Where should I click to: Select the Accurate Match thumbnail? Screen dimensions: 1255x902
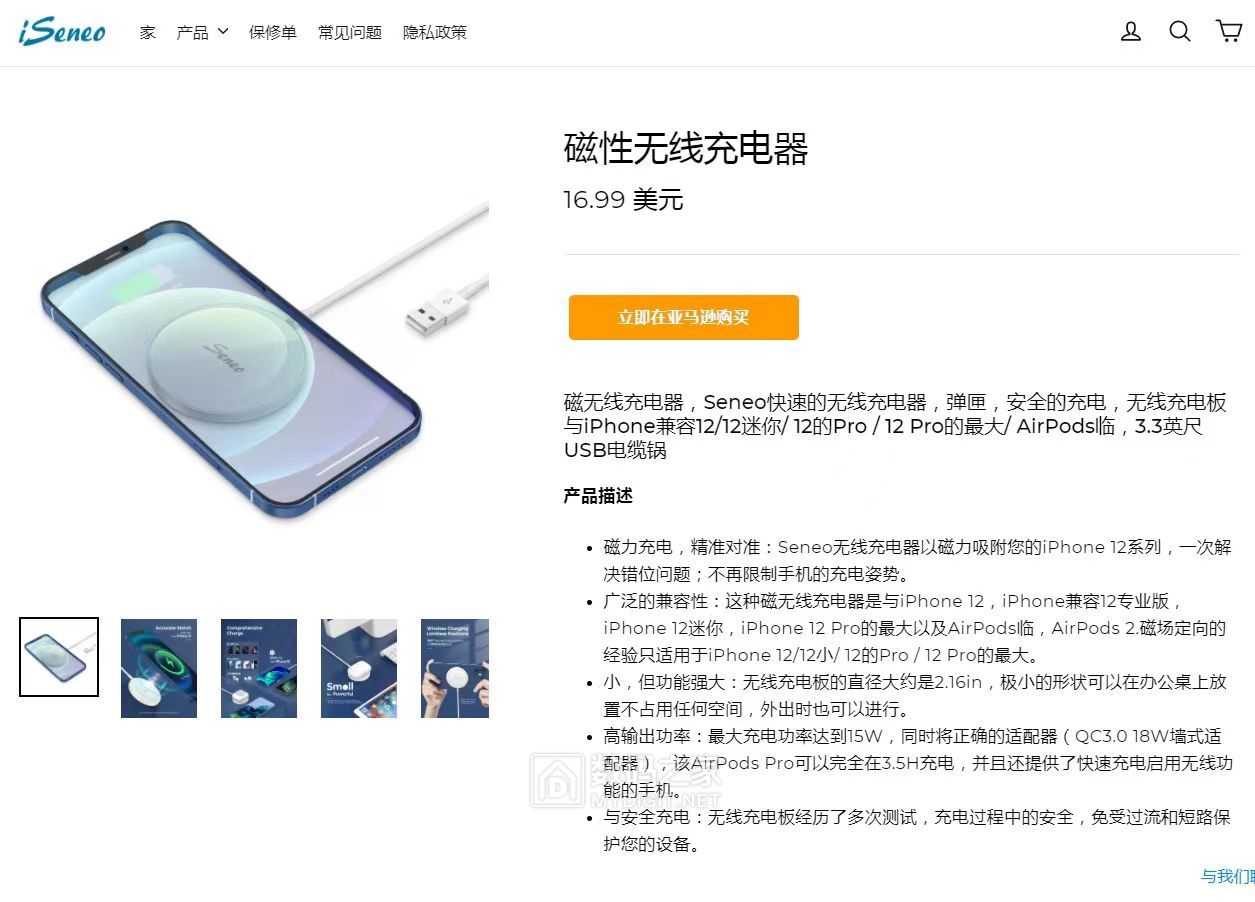coord(159,668)
